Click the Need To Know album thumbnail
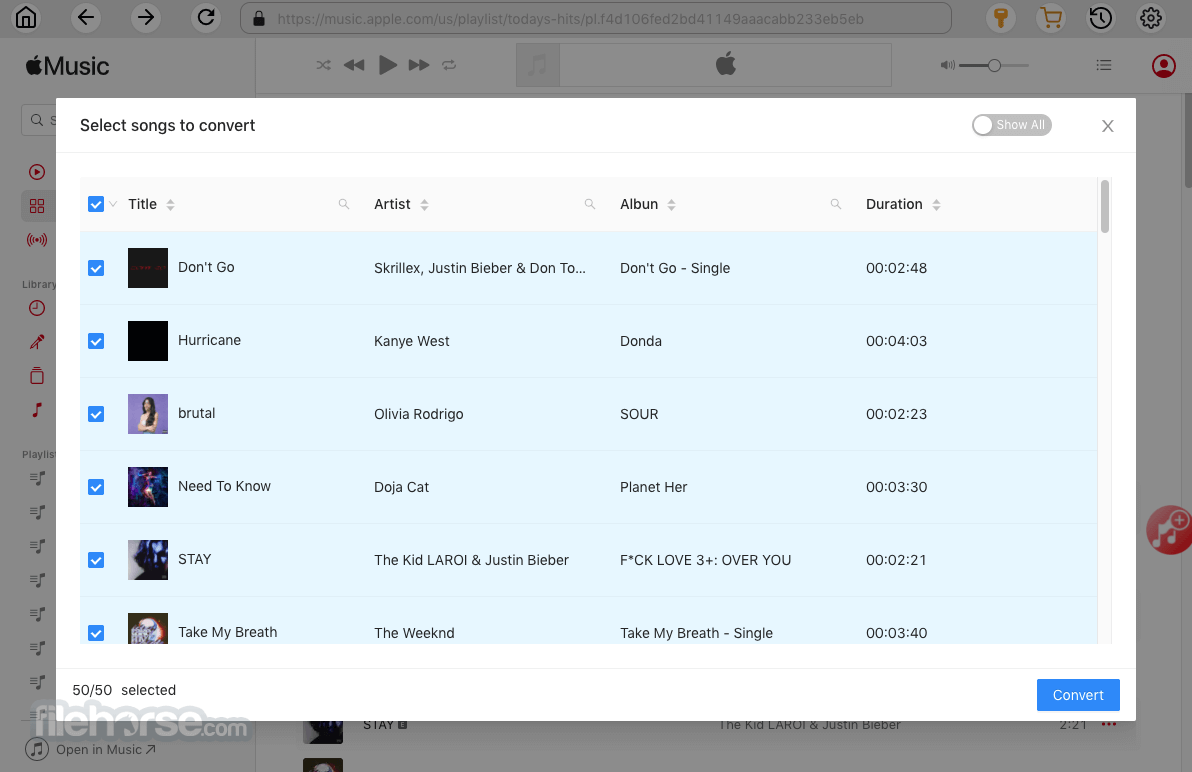This screenshot has width=1192, height=772. (147, 486)
